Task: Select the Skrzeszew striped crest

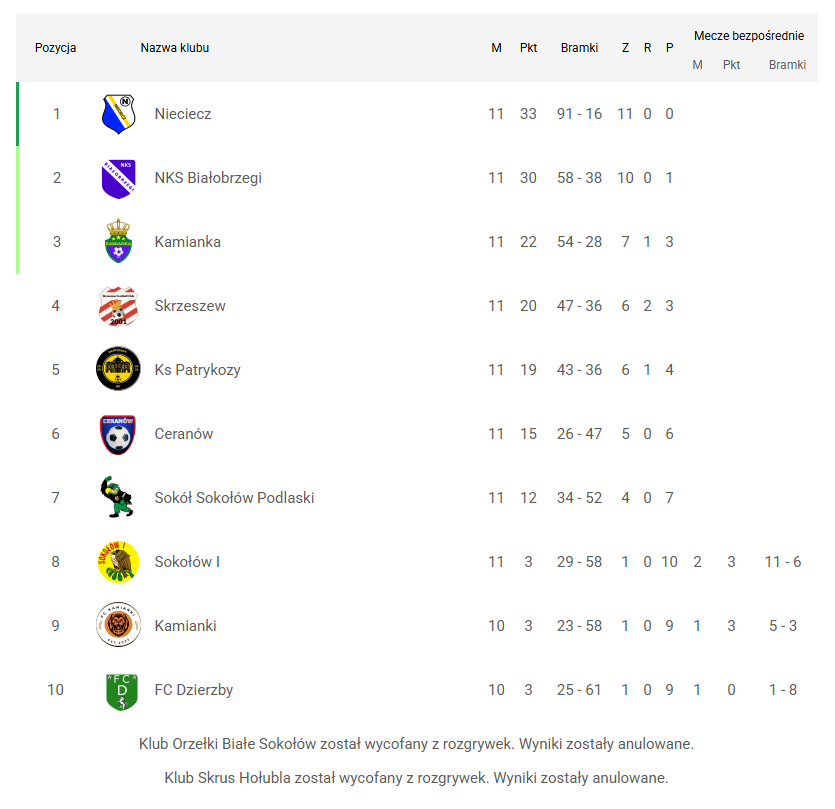Action: [118, 306]
